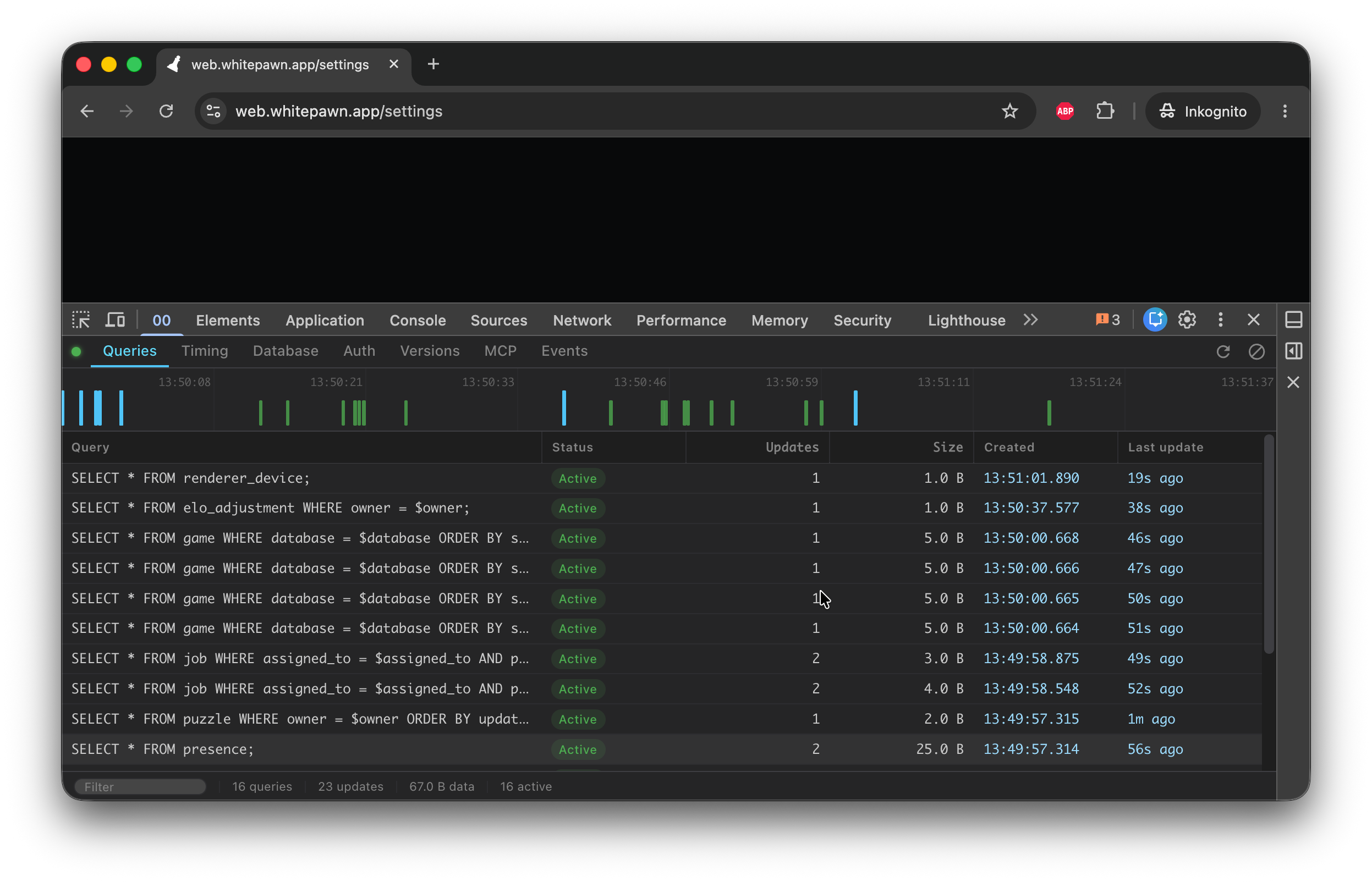Open the Security tab
The width and height of the screenshot is (1372, 882).
point(861,320)
